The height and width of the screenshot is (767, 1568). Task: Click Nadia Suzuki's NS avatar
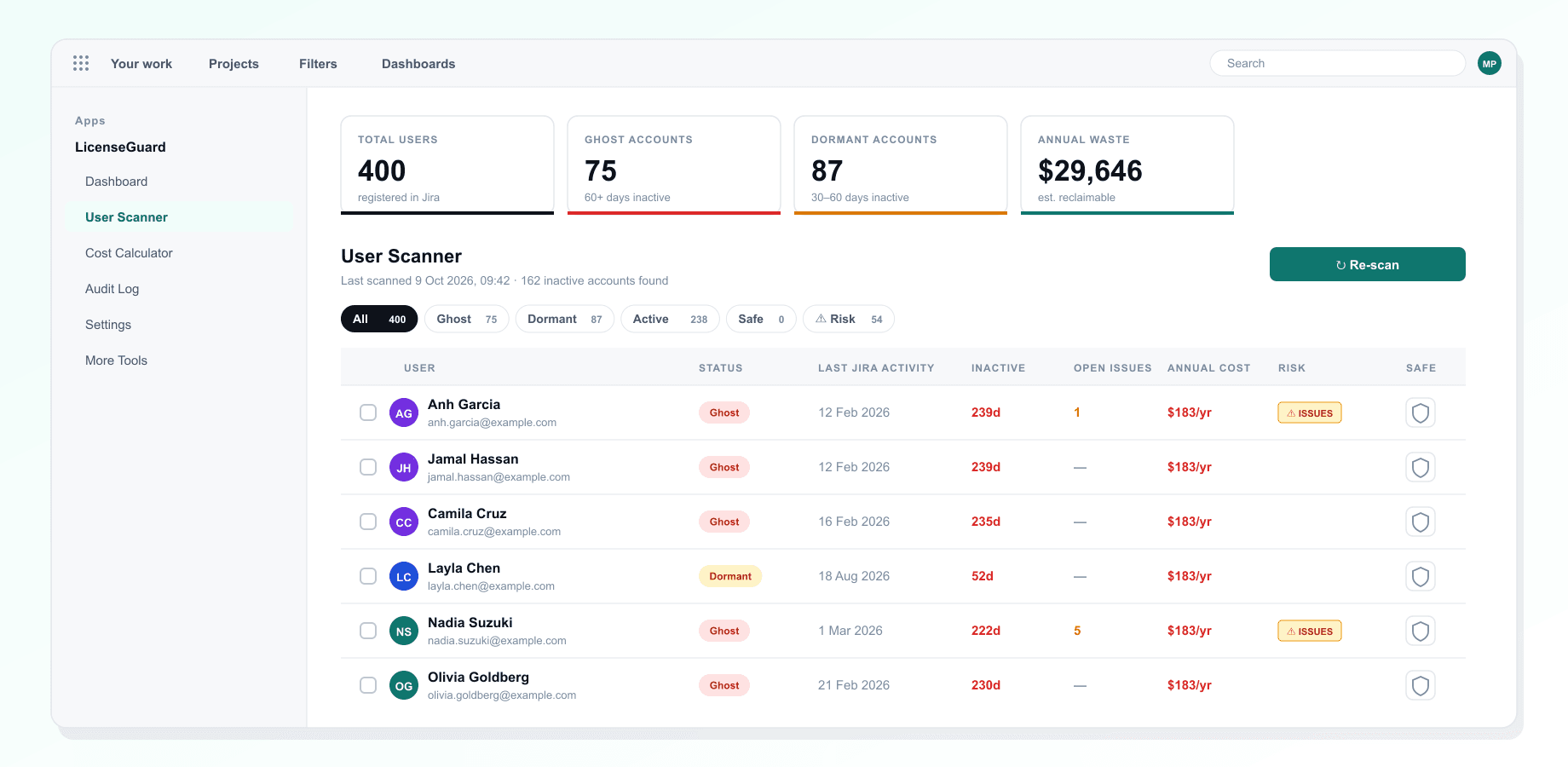(x=404, y=631)
